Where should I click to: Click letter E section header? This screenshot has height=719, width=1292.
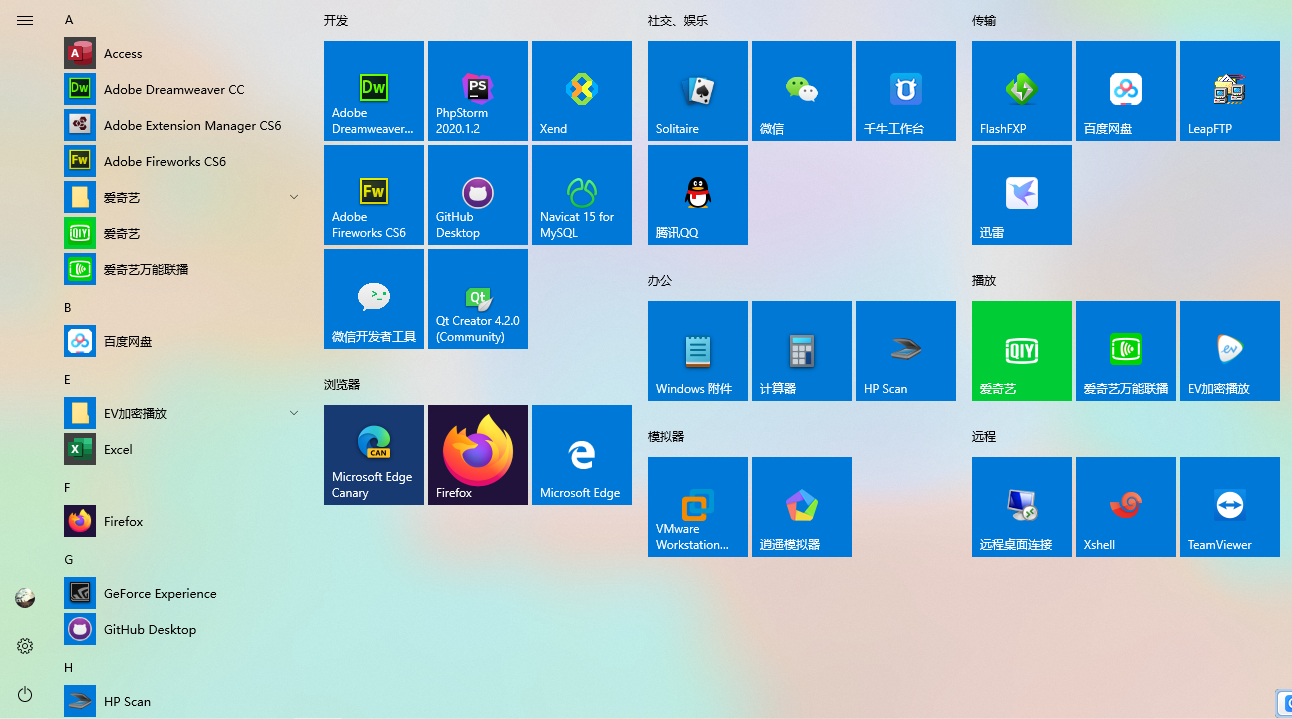68,380
